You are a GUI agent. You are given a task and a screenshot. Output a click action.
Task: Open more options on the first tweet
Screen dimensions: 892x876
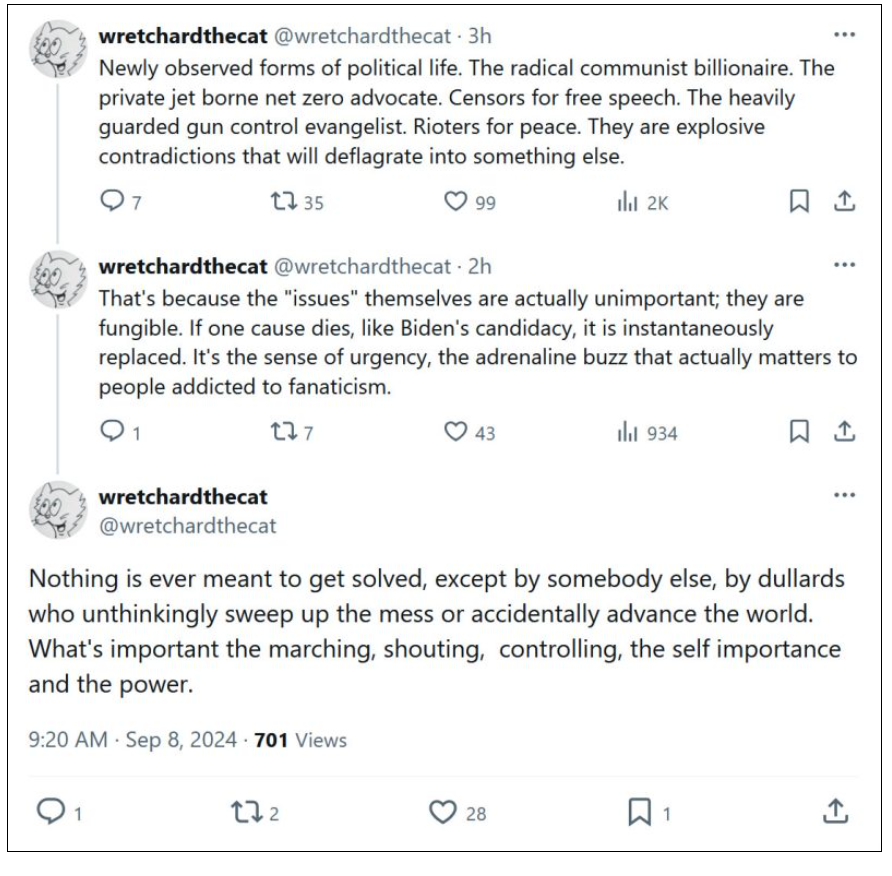click(844, 35)
